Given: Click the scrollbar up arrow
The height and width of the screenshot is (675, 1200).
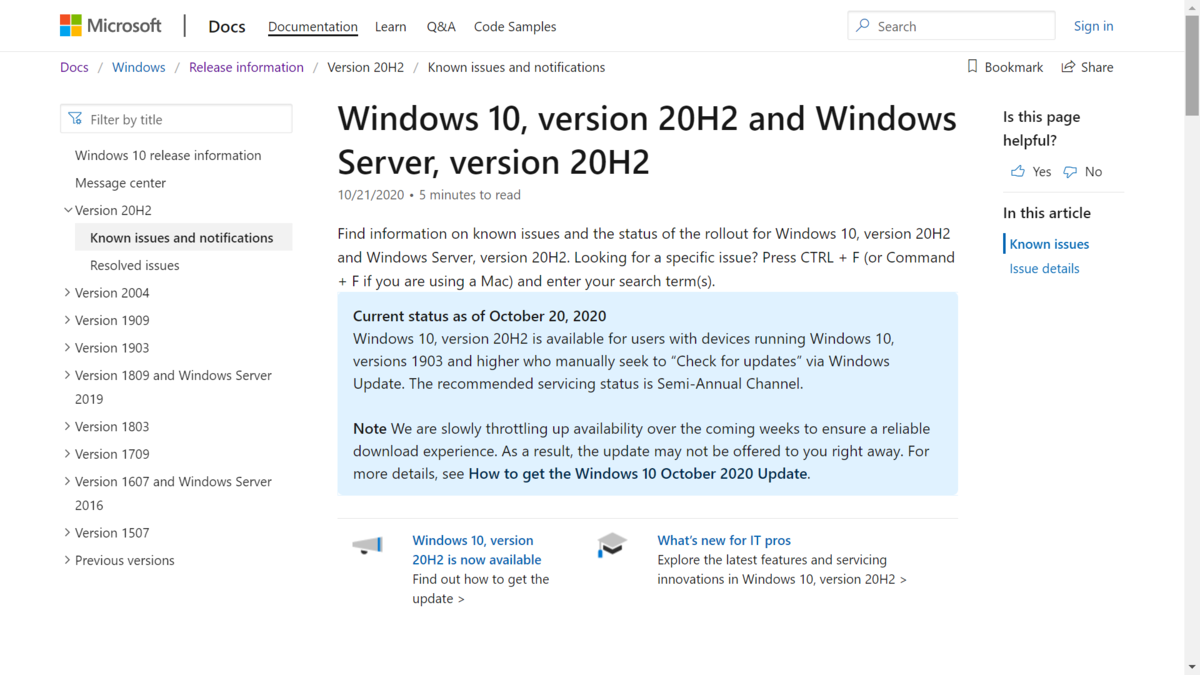Looking at the screenshot, I should coord(1192,6).
